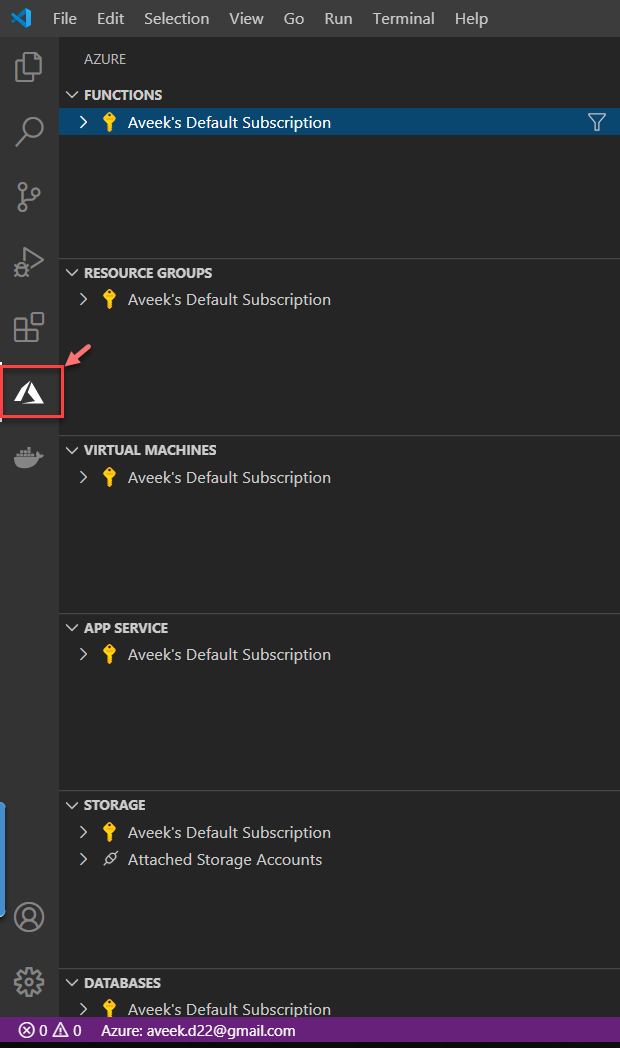
Task: Open the Source Control view
Action: 29,197
